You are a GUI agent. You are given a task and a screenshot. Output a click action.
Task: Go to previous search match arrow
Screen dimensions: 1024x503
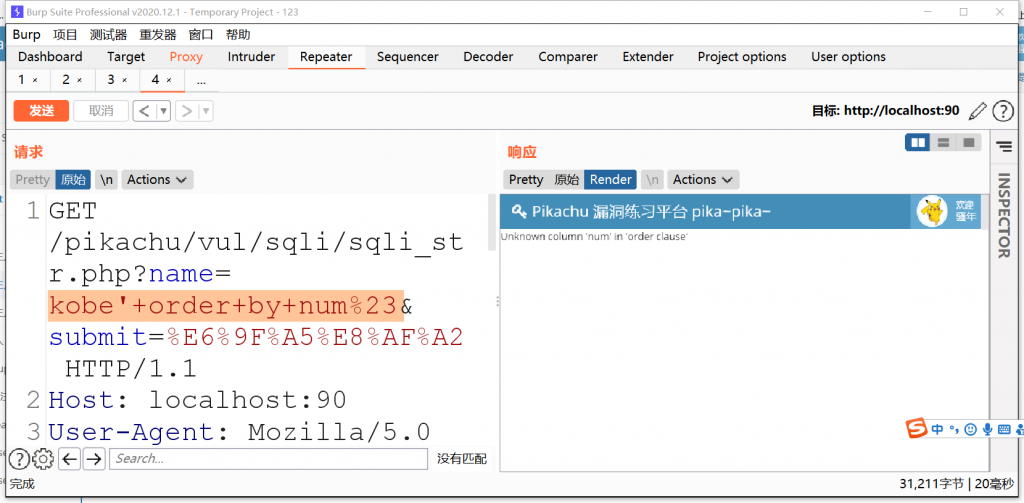pos(69,459)
